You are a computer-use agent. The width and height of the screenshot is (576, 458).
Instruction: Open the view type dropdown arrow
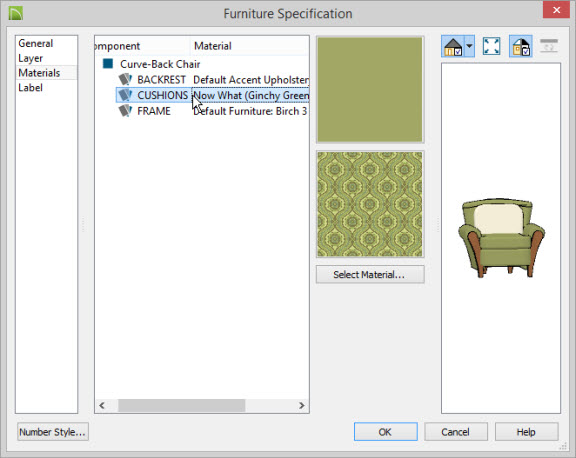coord(469,46)
